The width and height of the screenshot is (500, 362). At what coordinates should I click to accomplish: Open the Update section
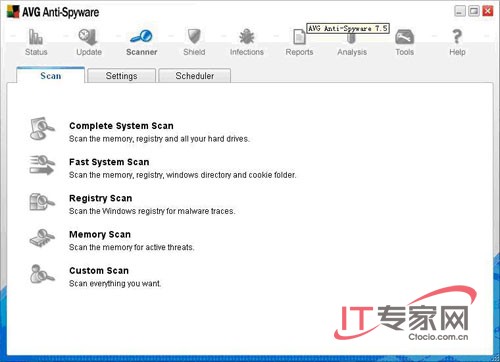click(89, 42)
